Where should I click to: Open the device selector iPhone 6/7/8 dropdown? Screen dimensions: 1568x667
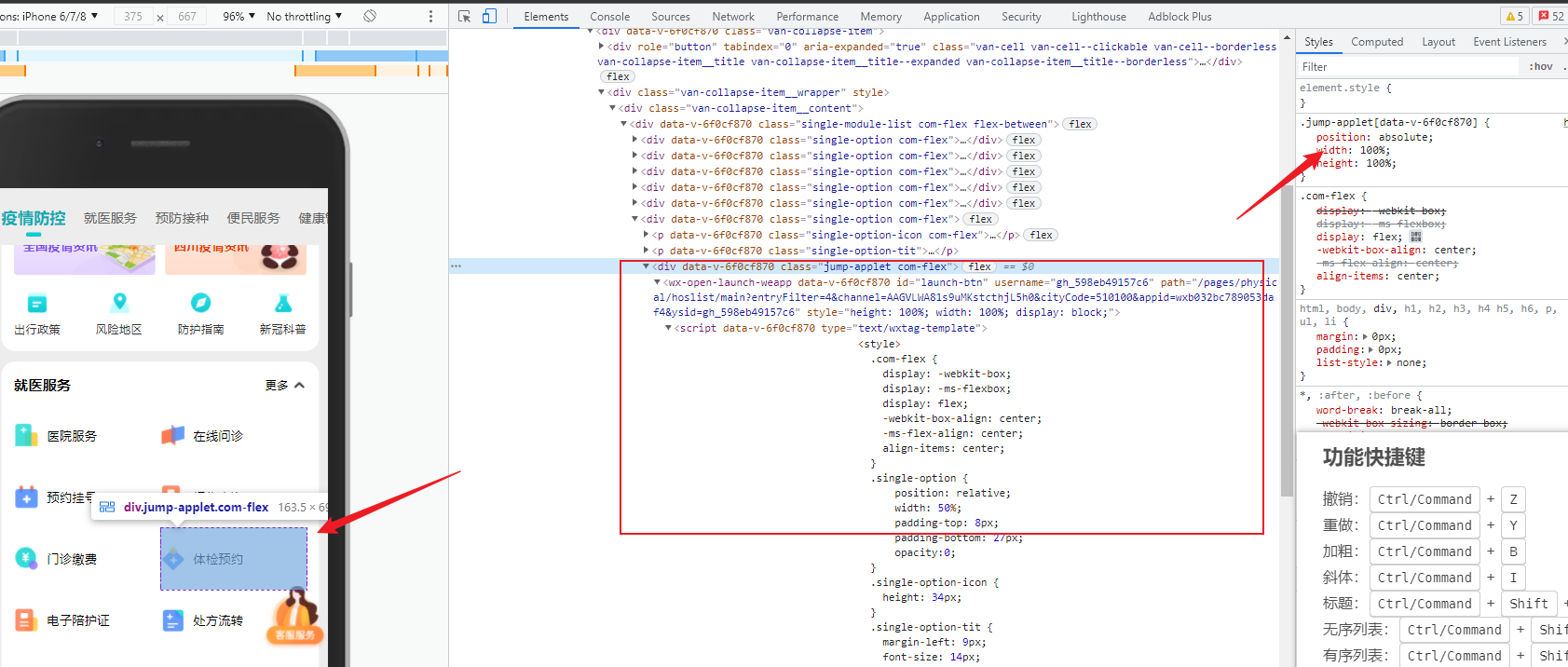[x=49, y=16]
